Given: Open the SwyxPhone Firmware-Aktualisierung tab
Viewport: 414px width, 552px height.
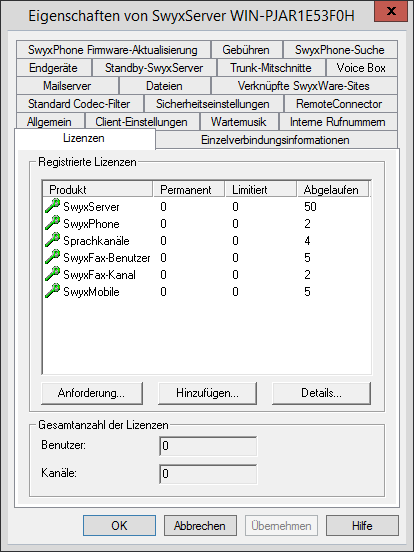Looking at the screenshot, I should coord(113,50).
